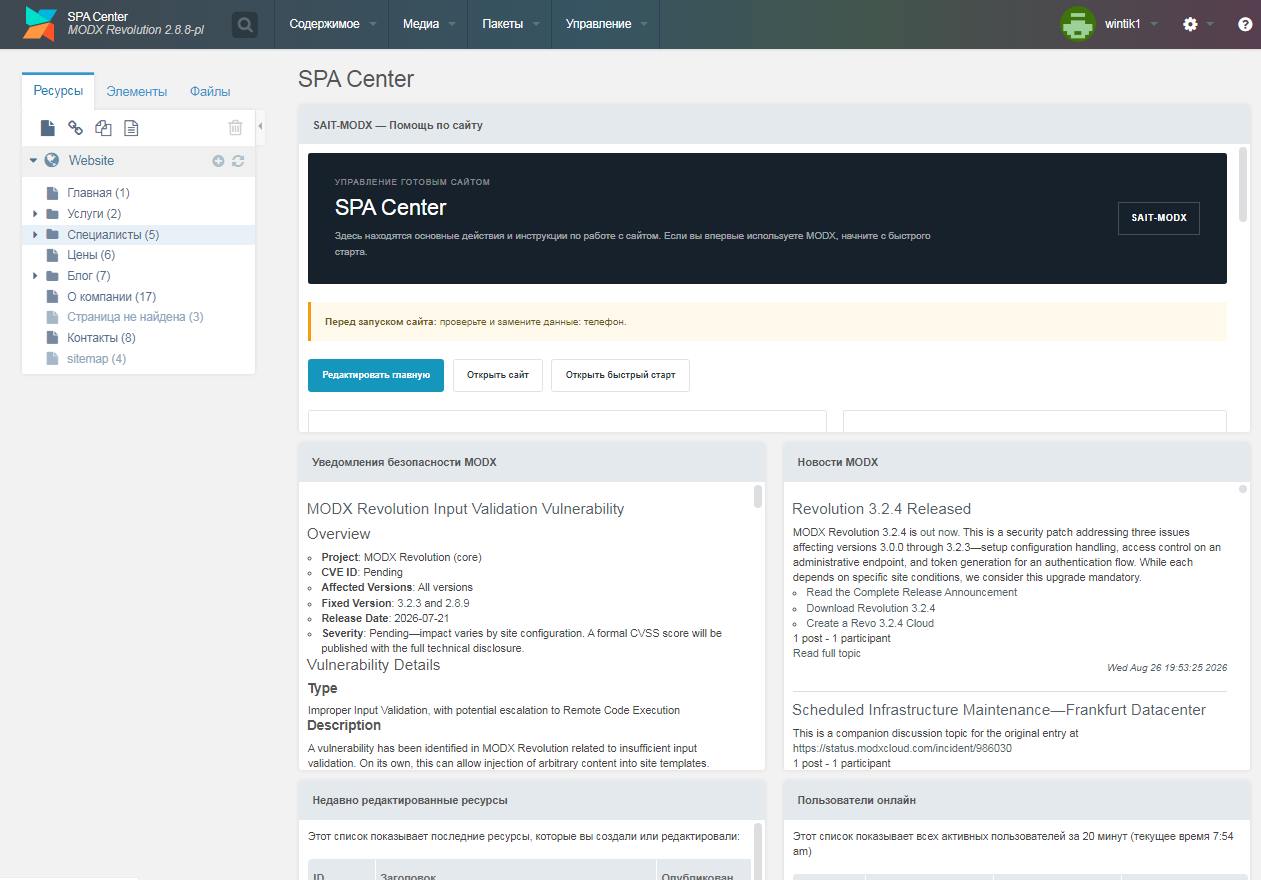Select the Контакты (8) resource

[x=101, y=338]
